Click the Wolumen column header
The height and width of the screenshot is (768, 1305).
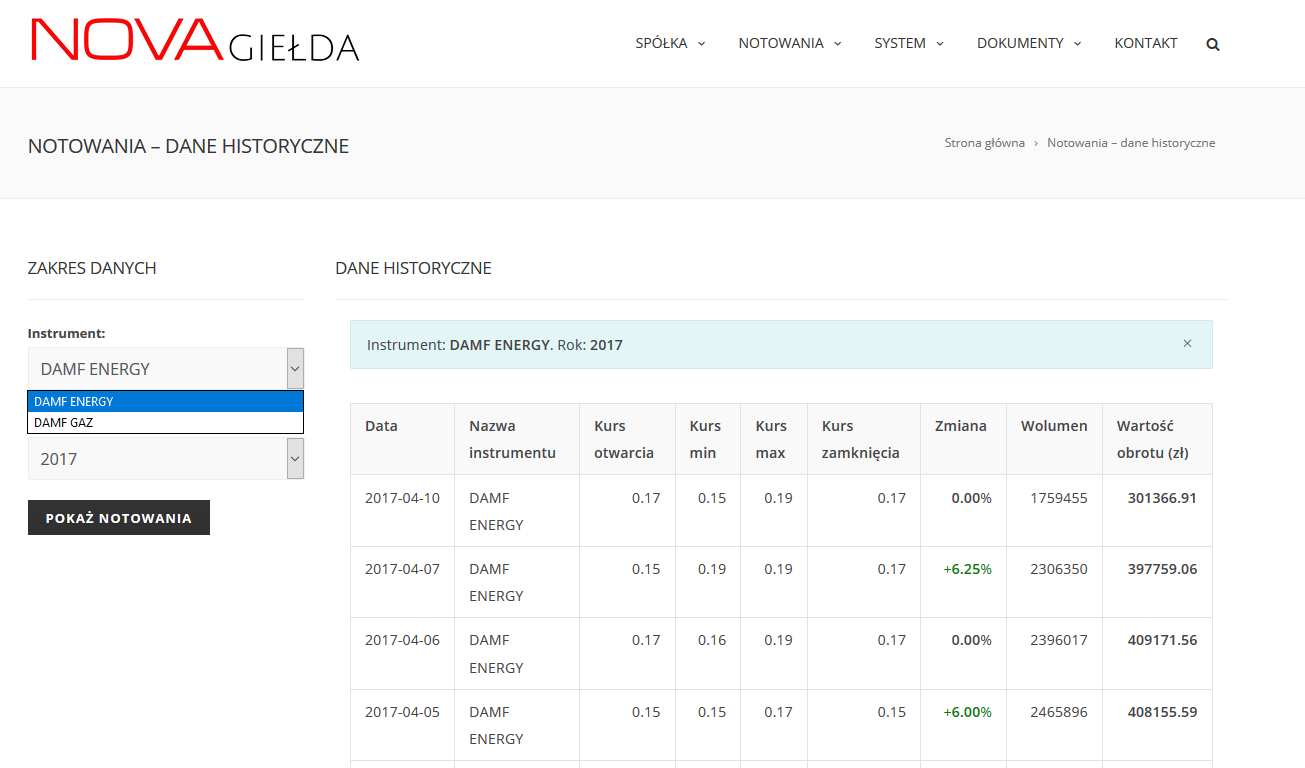[1054, 426]
